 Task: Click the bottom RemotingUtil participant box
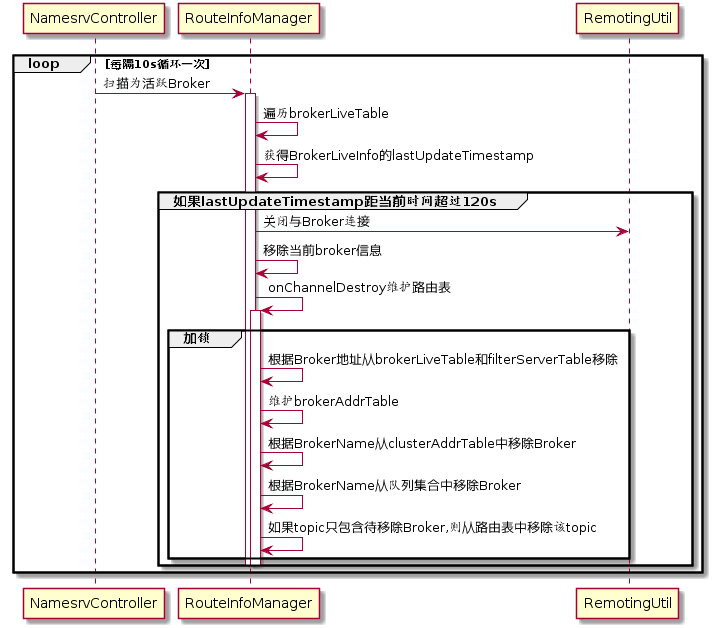click(627, 603)
